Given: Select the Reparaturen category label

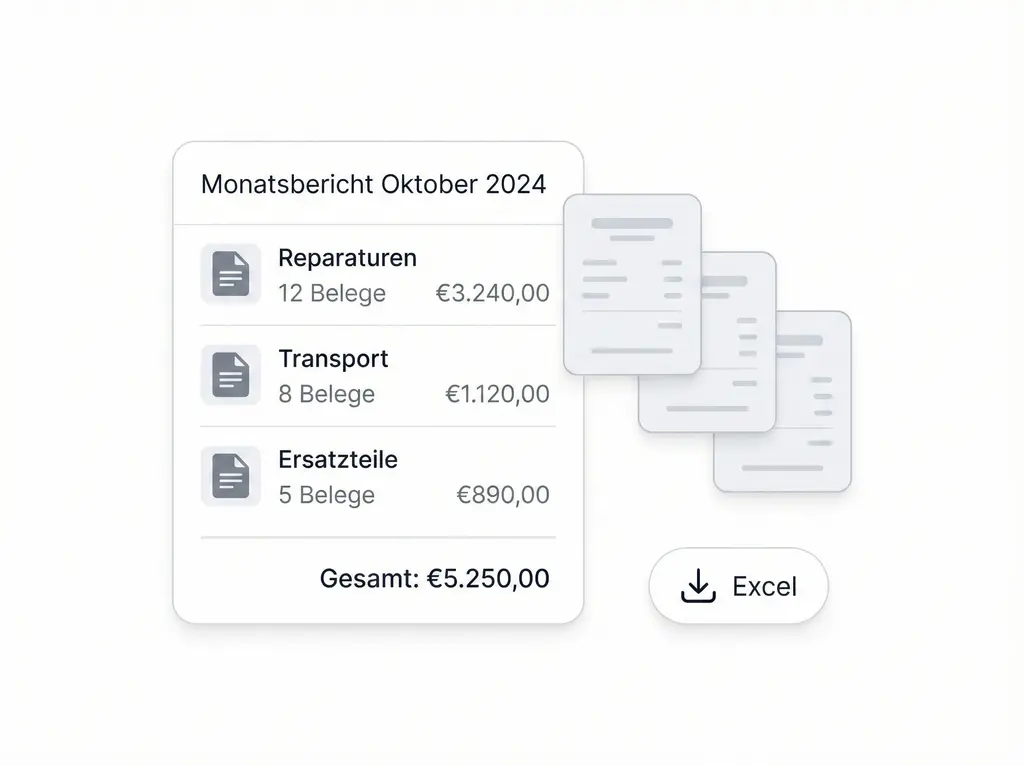Looking at the screenshot, I should 347,258.
